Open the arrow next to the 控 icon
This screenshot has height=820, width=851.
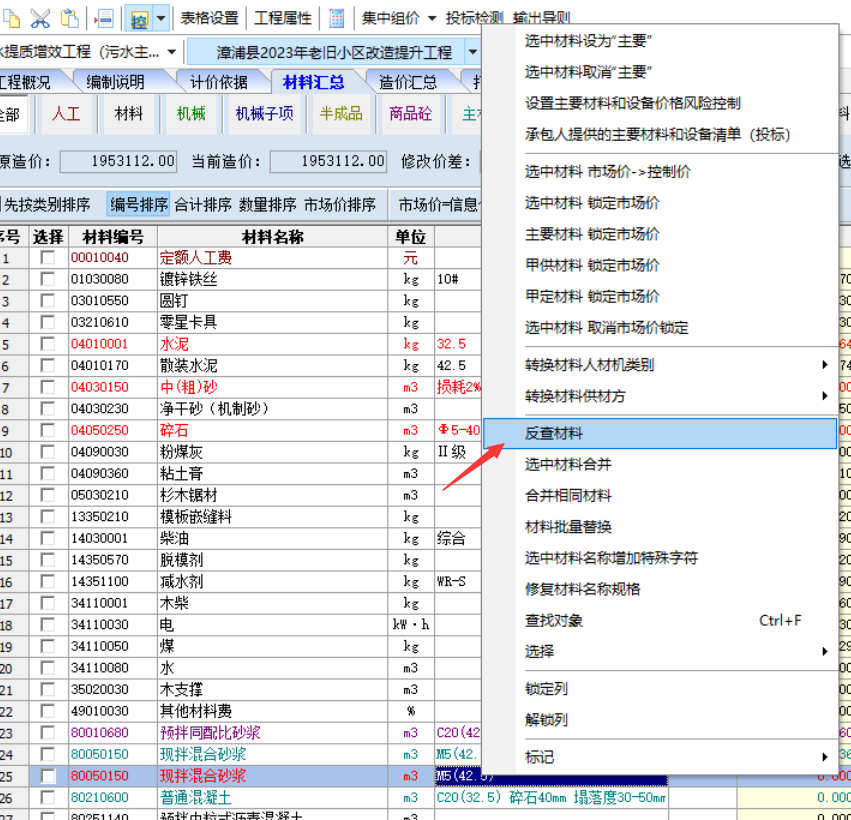click(x=160, y=18)
